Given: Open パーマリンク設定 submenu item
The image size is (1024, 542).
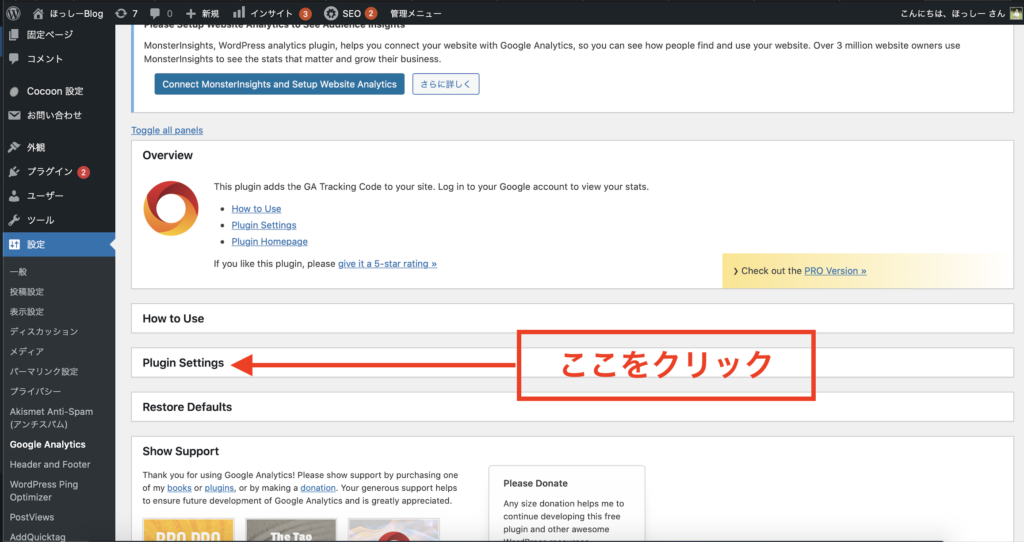Looking at the screenshot, I should click(44, 372).
